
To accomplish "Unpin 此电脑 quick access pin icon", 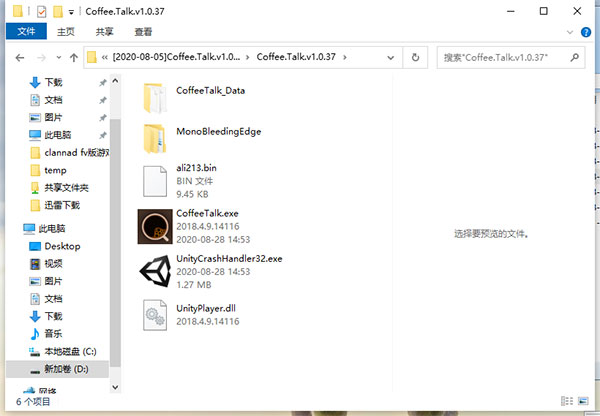I will 103,135.
